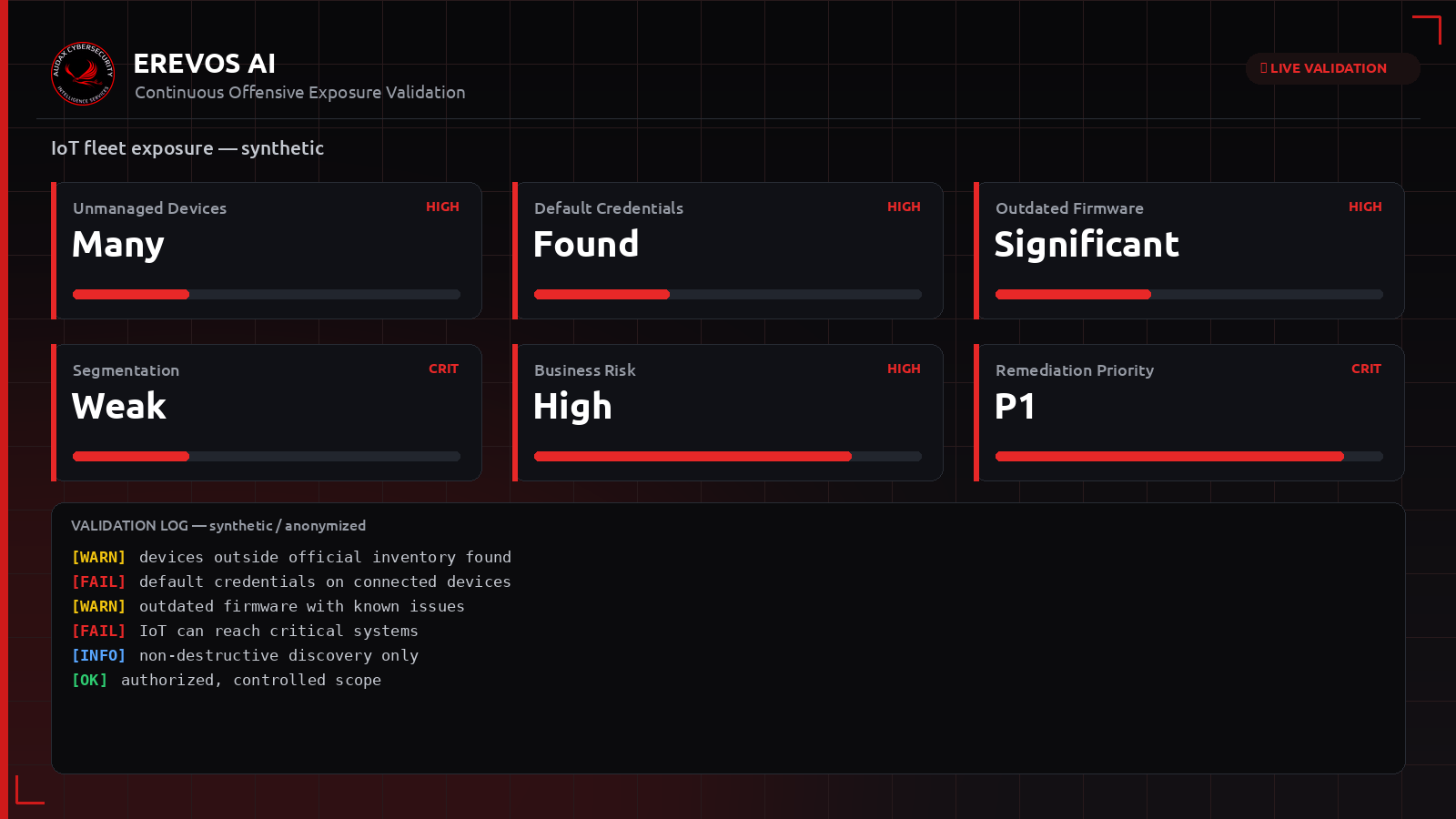Image resolution: width=1456 pixels, height=819 pixels.
Task: Click '[FAIL]' tag before default credentials line
Action: tap(98, 581)
